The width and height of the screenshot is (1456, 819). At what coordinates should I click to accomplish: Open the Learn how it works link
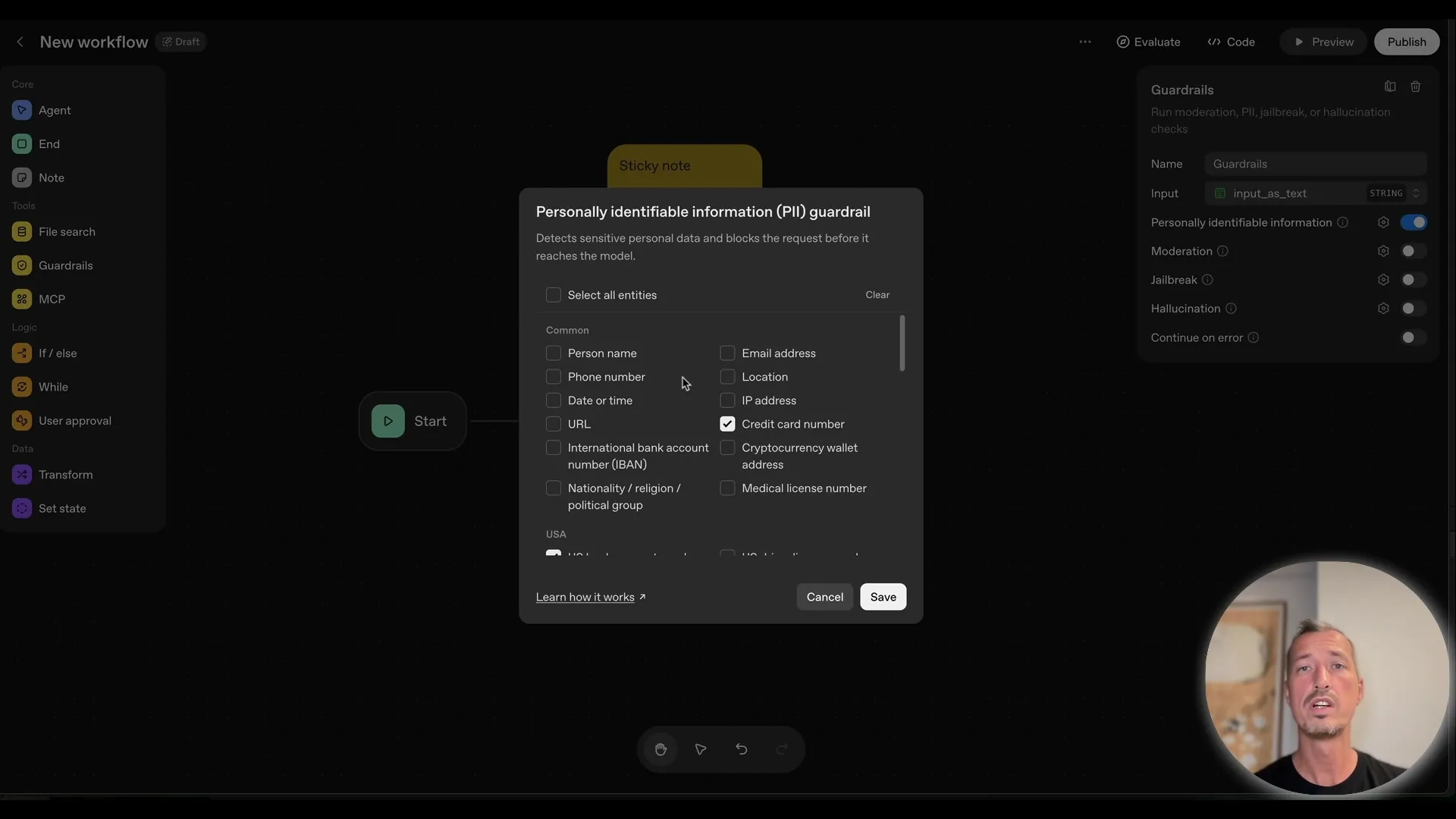click(585, 597)
